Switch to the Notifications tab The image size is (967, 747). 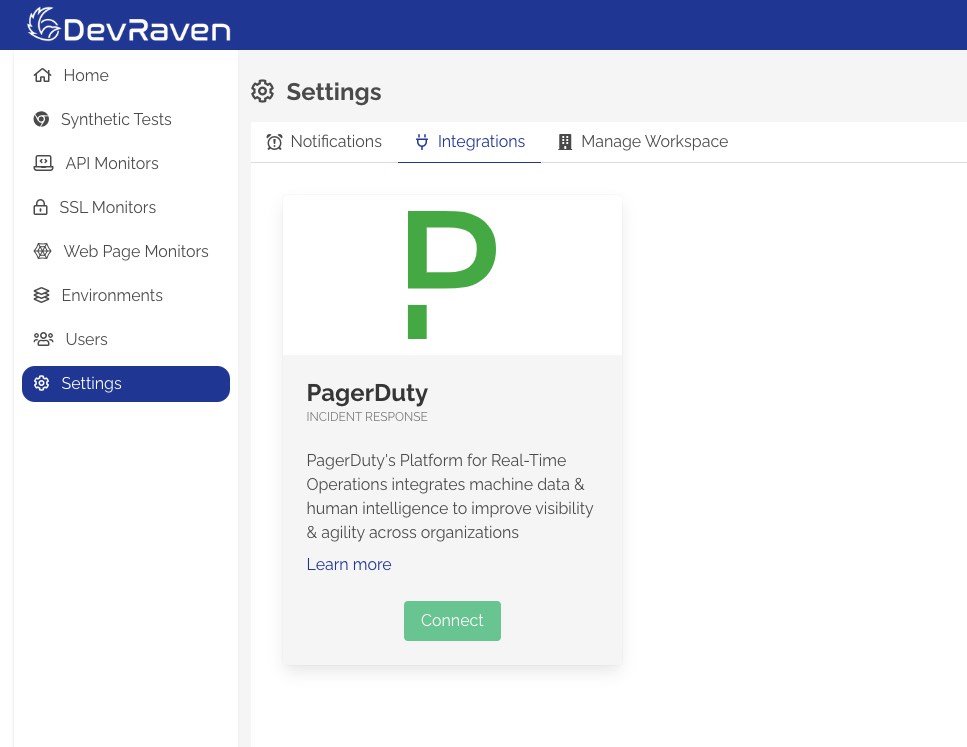coord(336,141)
